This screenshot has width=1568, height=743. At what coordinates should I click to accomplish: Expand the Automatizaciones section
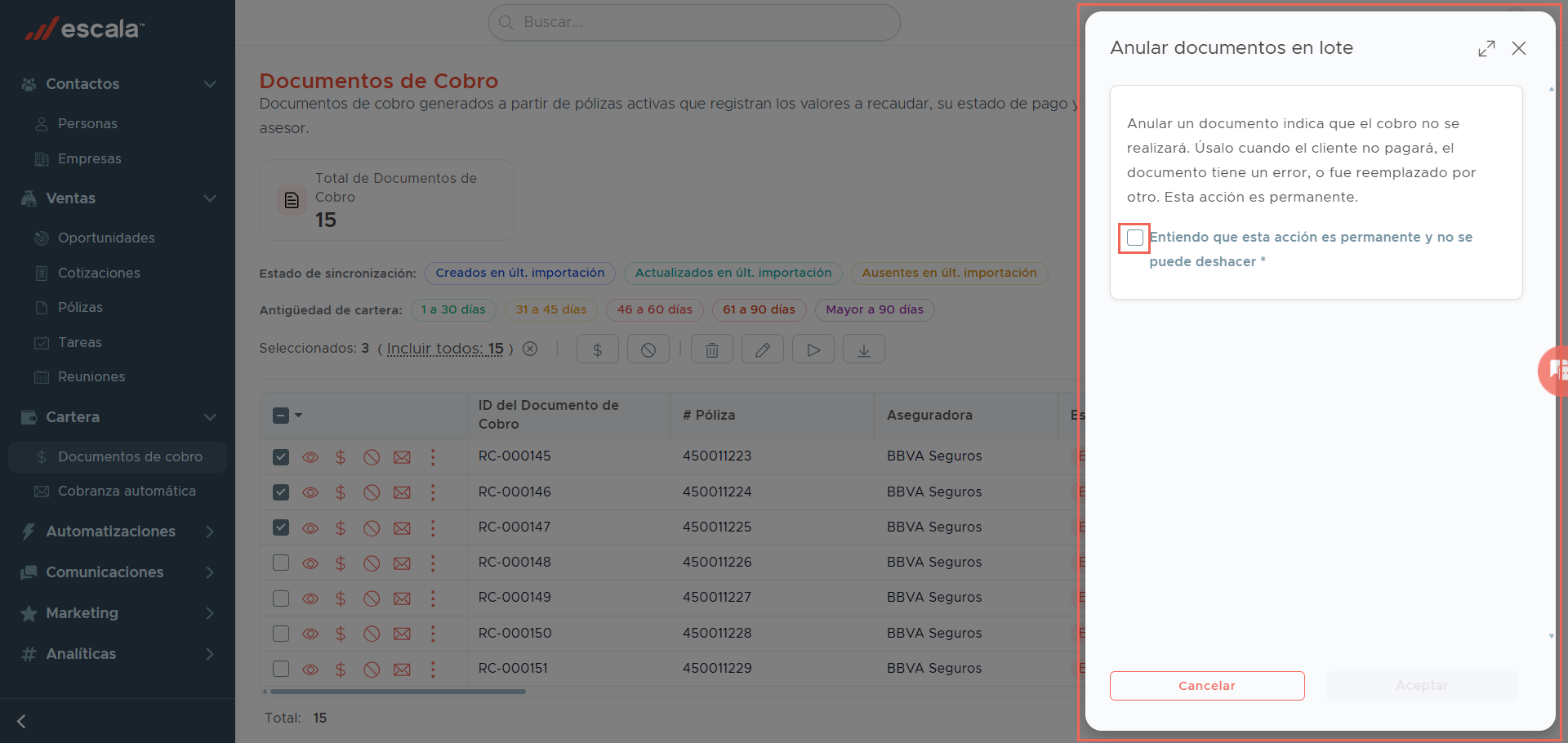(x=210, y=532)
